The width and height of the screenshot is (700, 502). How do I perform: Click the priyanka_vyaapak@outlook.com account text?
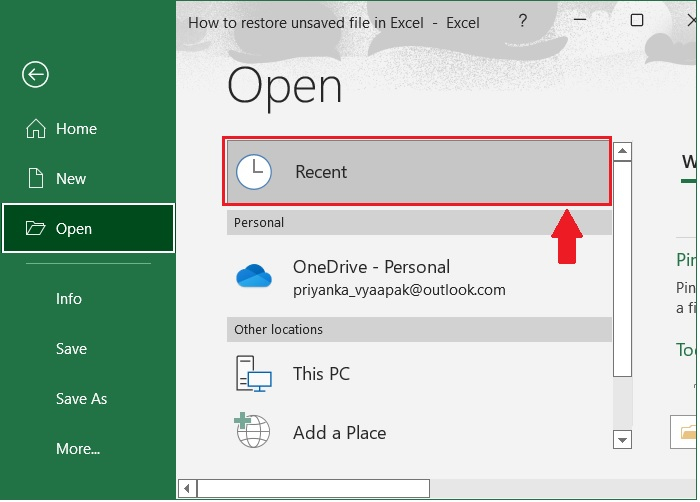399,290
